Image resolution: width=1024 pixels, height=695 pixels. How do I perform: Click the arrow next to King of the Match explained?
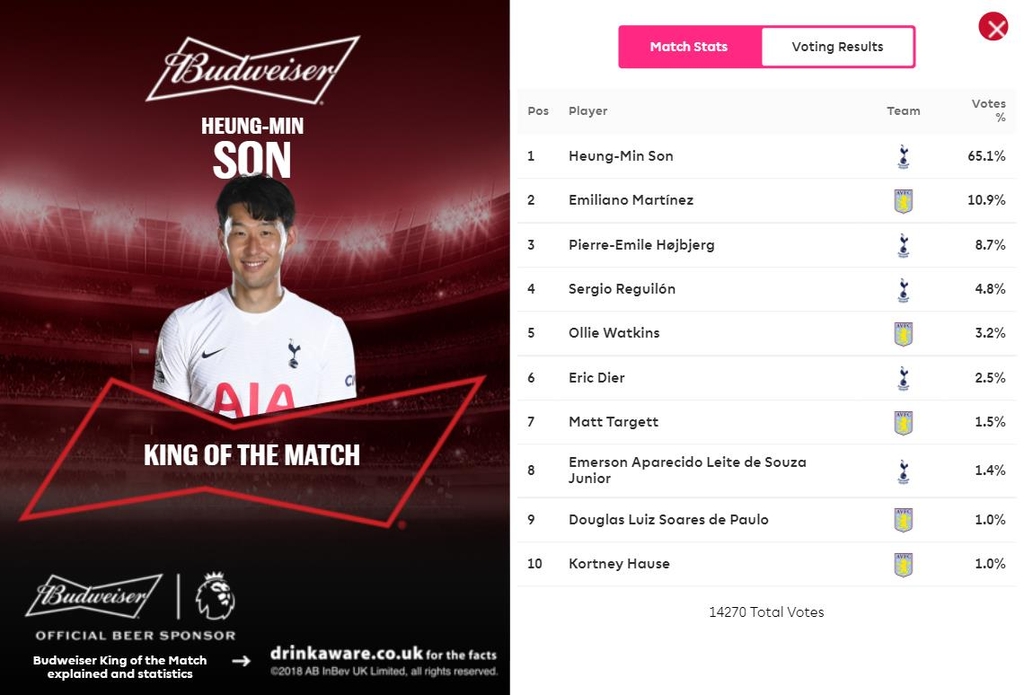coord(241,661)
